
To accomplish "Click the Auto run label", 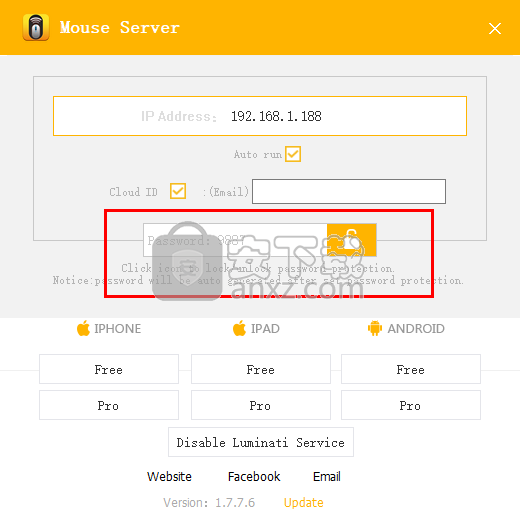I will 258,155.
